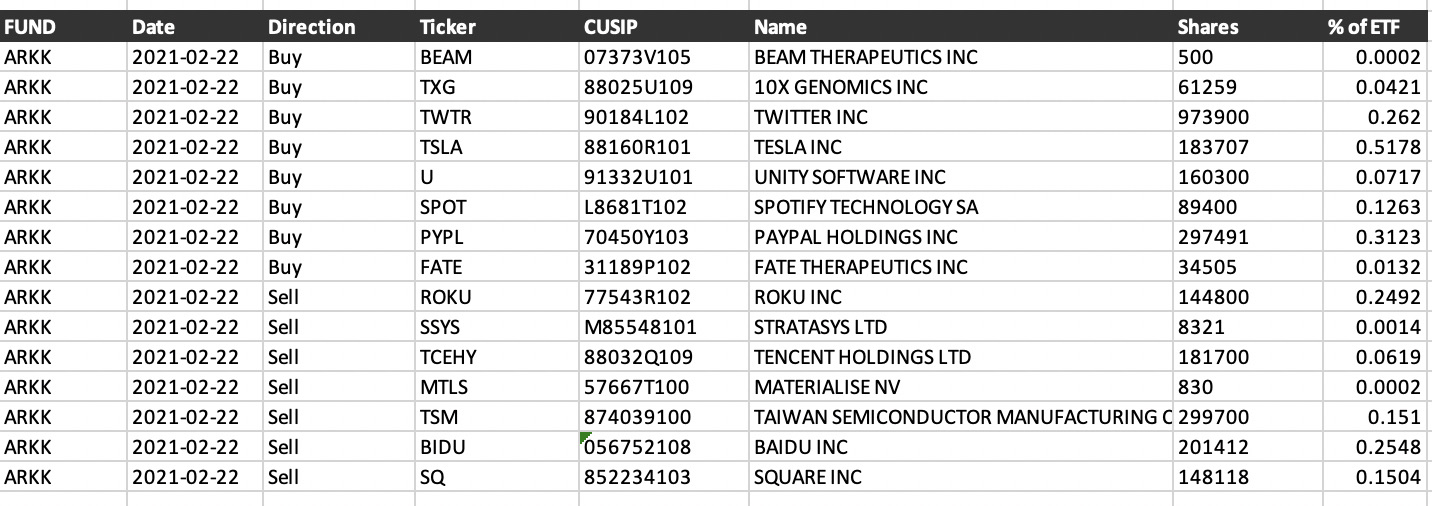Click the ROKU ticker cell

495,297
